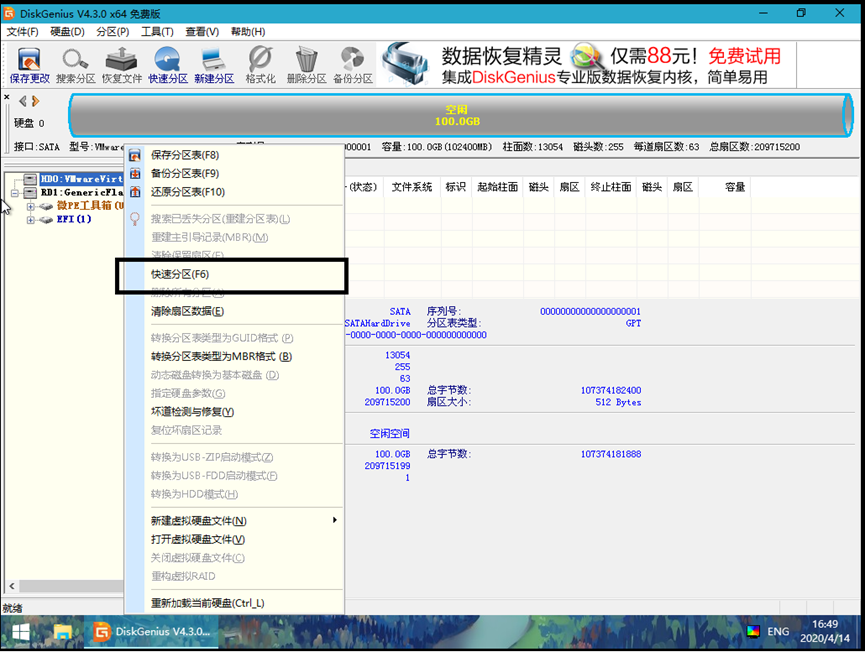Expand the 微PE工具箱 tree node
Image resolution: width=865 pixels, height=652 pixels.
tap(30, 206)
